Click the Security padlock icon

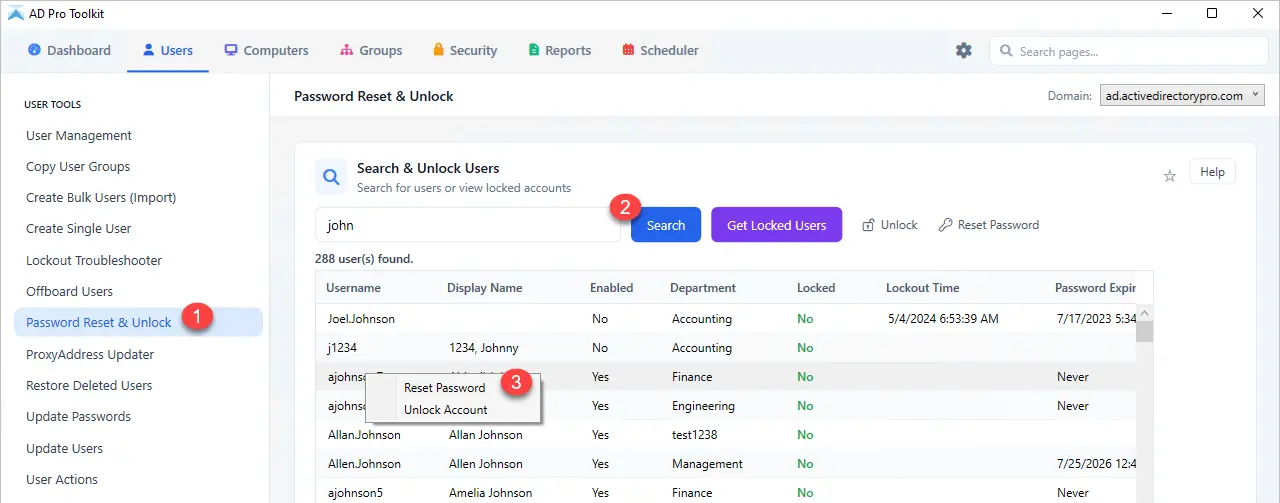pyautogui.click(x=438, y=50)
